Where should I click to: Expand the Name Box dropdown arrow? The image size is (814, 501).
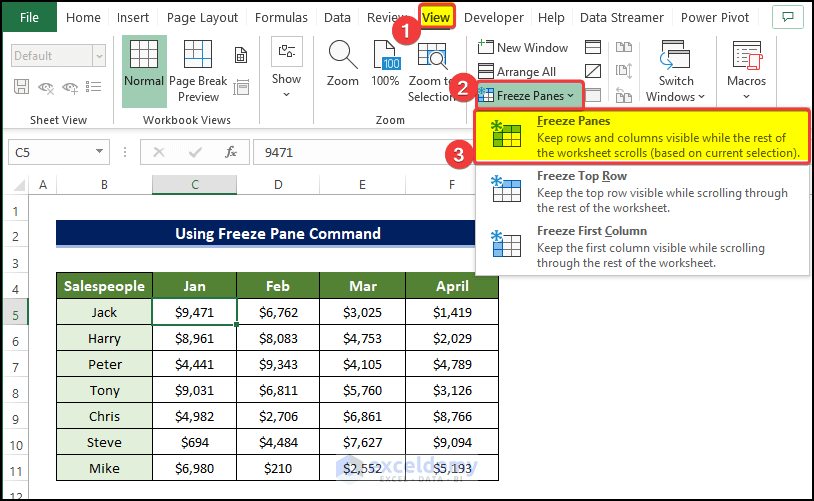99,152
